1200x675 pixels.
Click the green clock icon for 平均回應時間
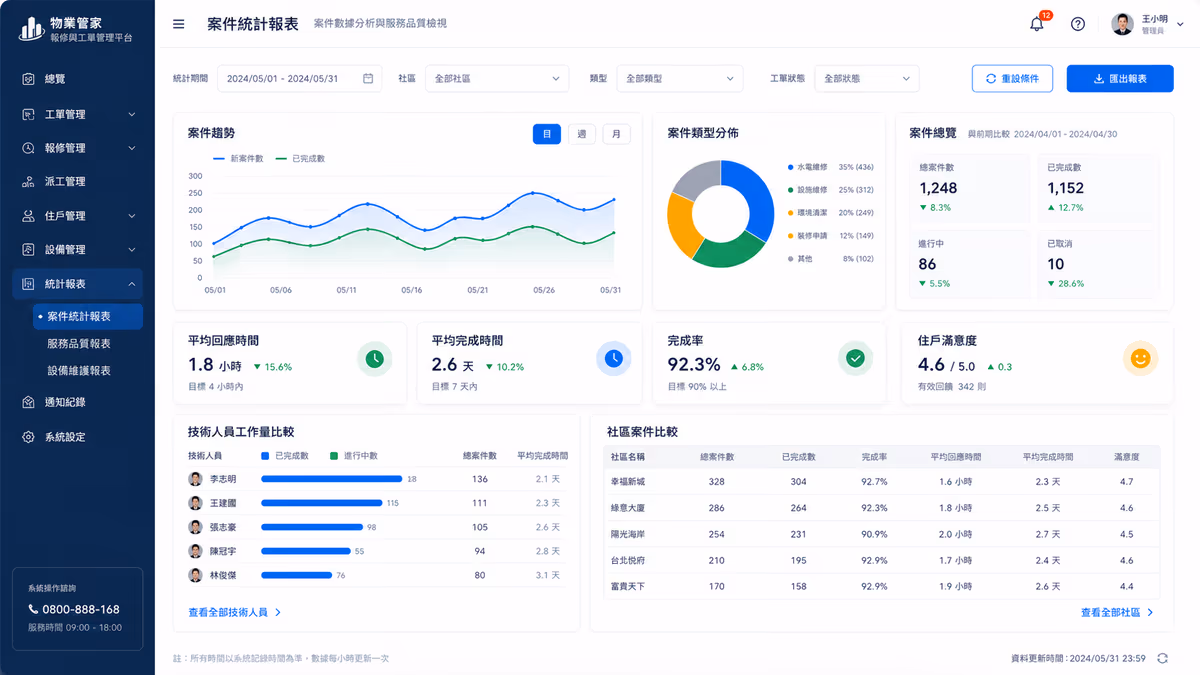click(374, 358)
